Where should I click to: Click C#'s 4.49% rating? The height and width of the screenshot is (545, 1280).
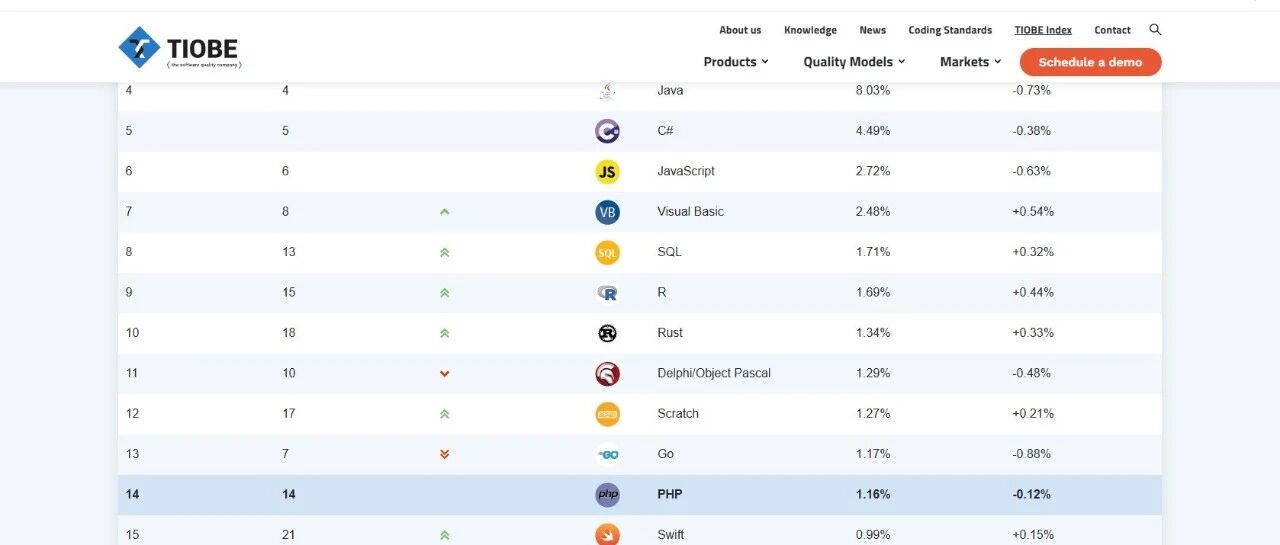coord(873,131)
